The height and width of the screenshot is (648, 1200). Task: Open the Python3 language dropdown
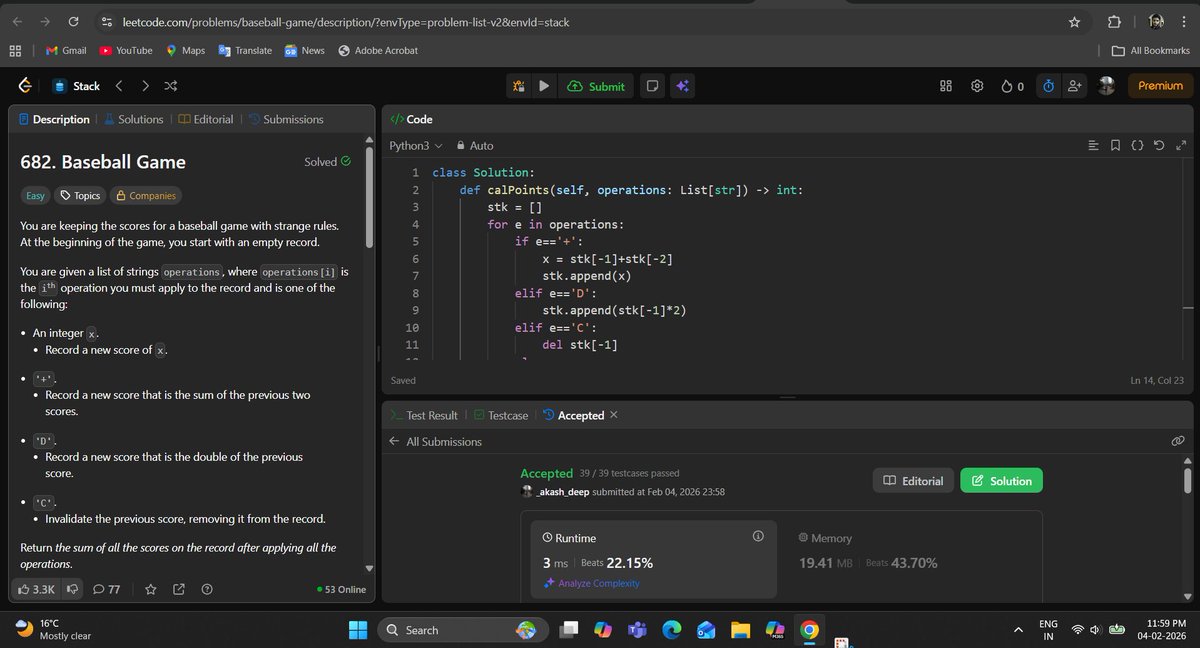coord(415,145)
